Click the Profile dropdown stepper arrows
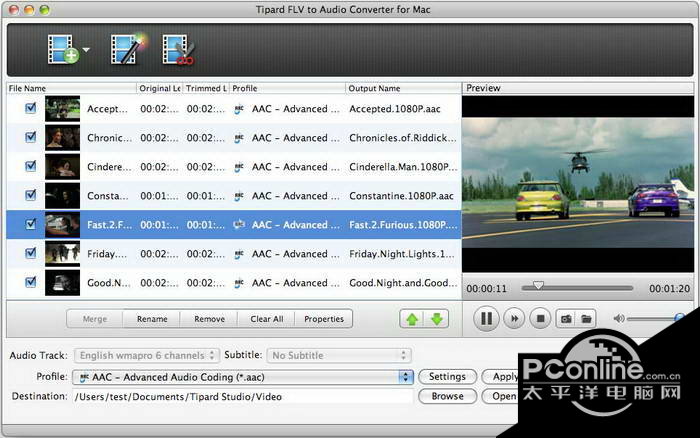 [405, 377]
